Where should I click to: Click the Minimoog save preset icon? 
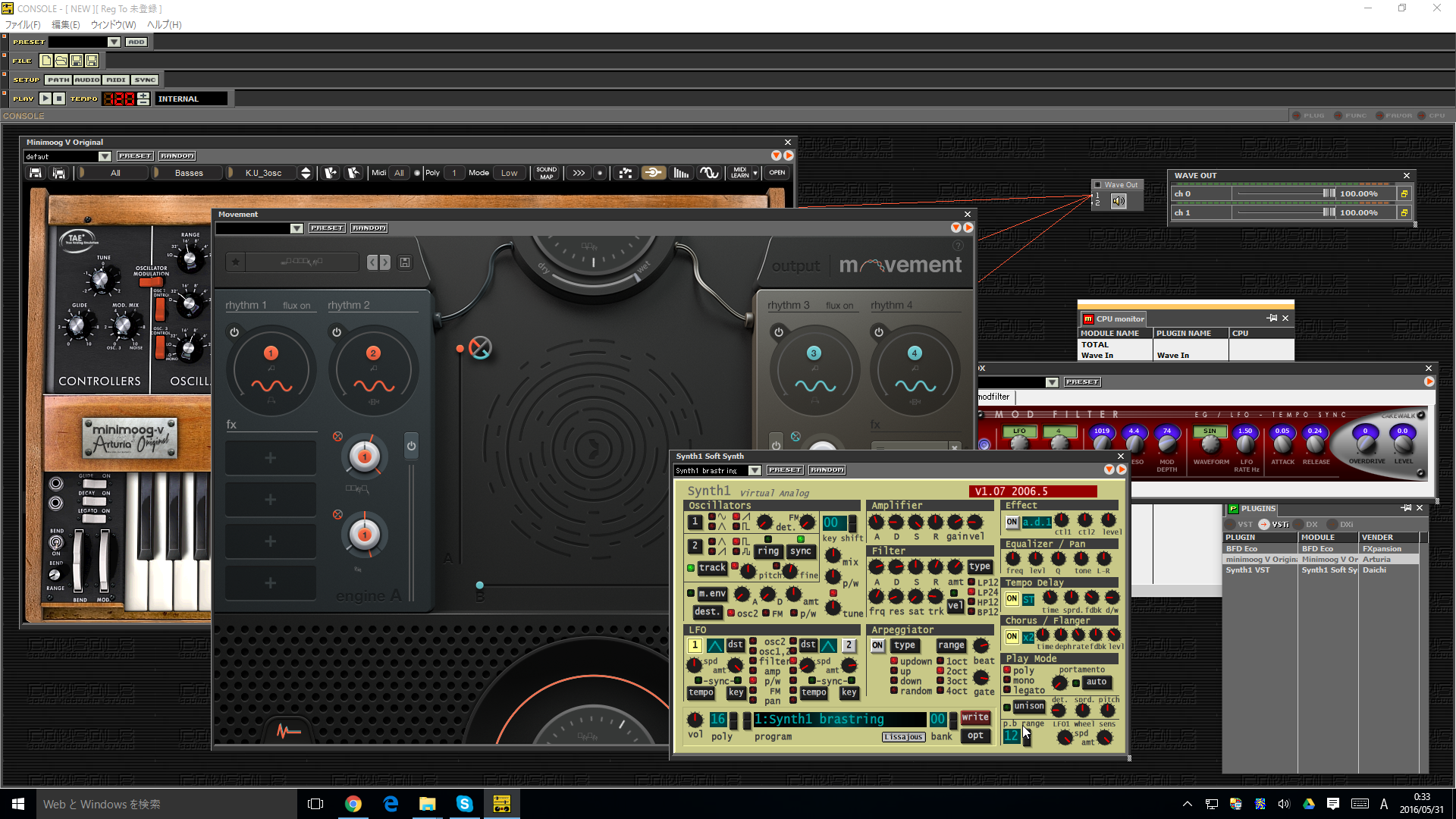pos(36,173)
